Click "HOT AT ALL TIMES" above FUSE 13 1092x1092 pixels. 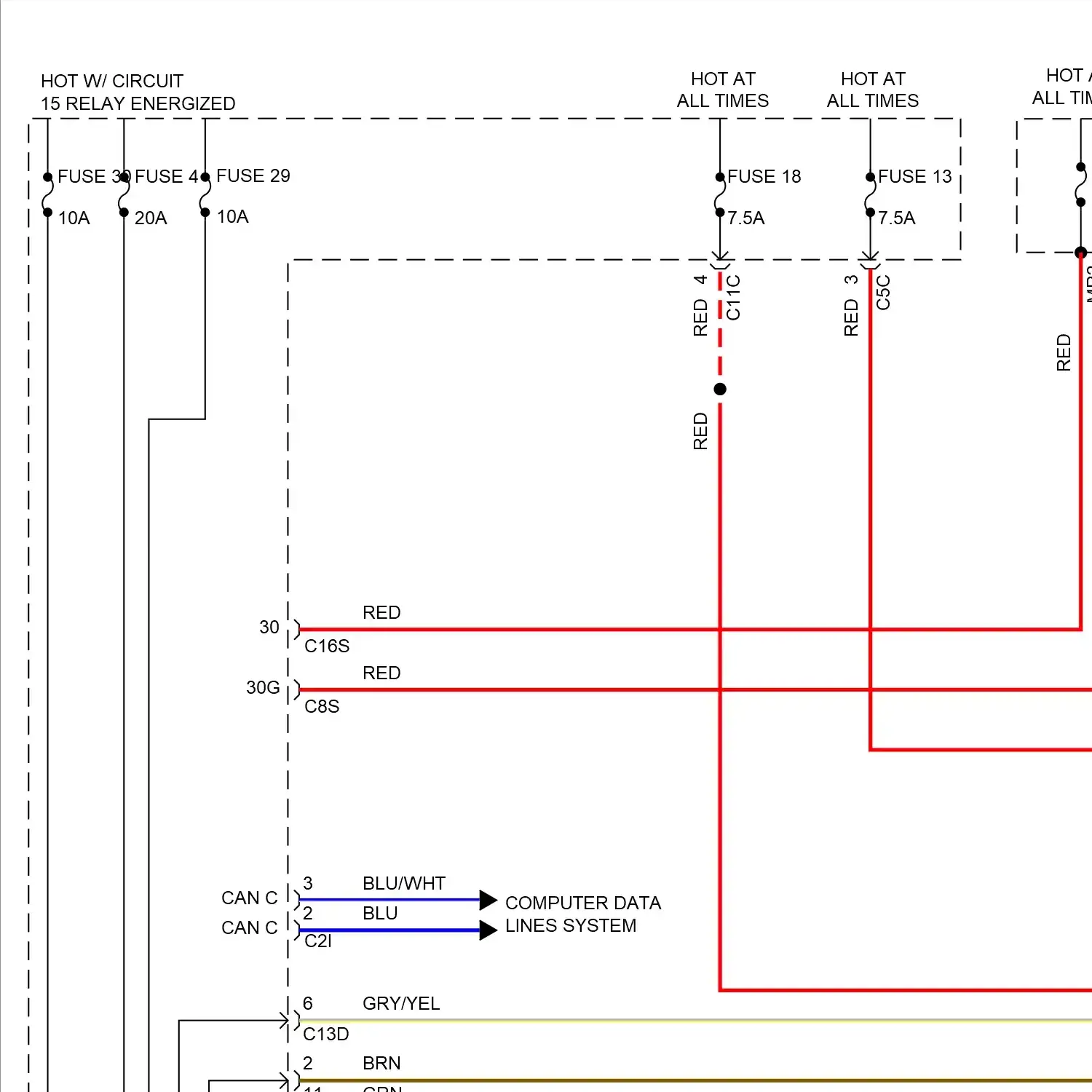(x=873, y=90)
